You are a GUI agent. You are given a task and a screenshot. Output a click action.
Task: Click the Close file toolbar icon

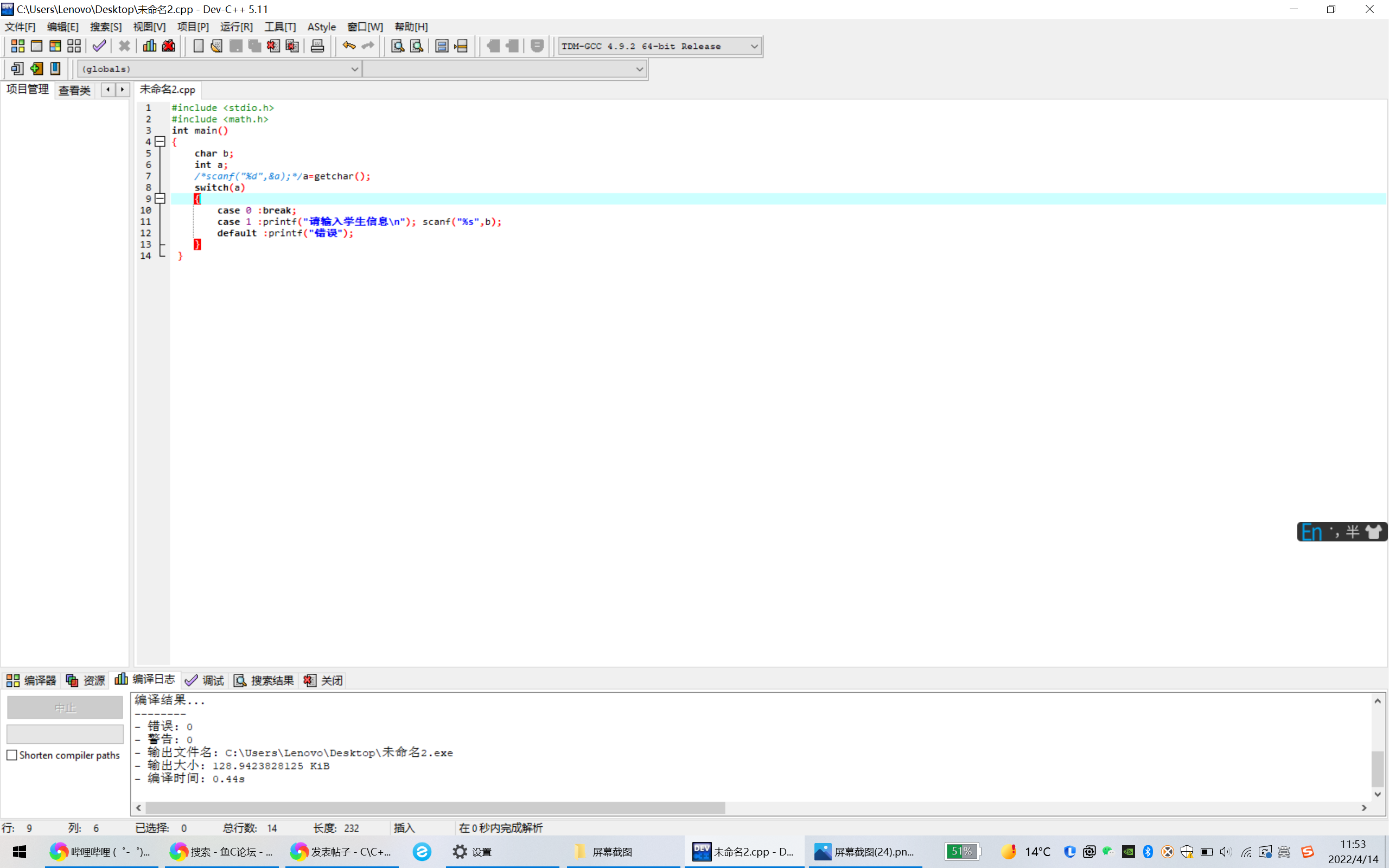[273, 46]
